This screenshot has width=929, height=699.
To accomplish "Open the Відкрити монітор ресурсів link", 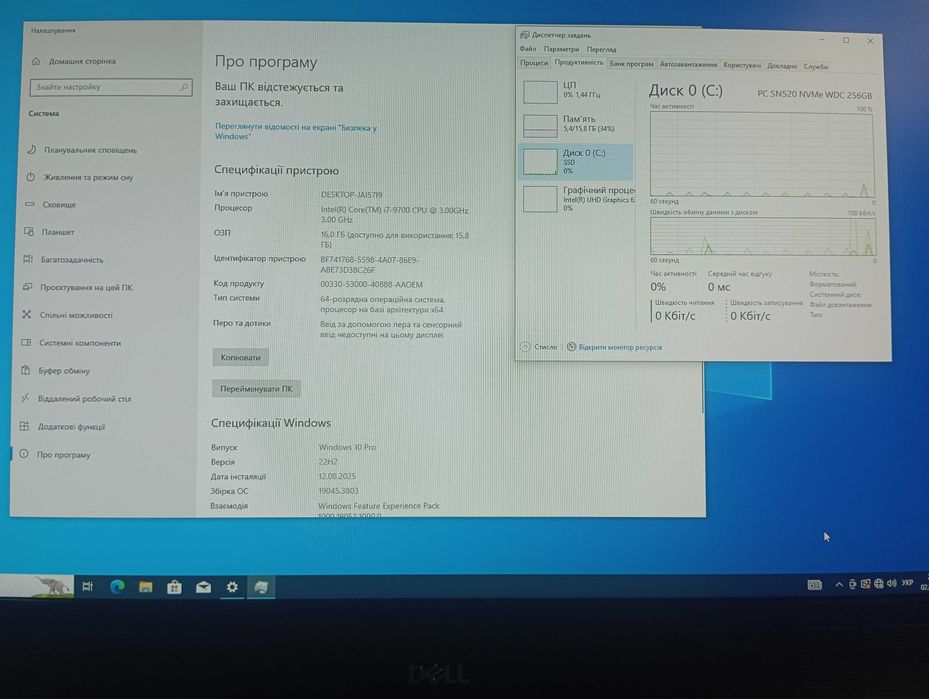I will pyautogui.click(x=620, y=347).
